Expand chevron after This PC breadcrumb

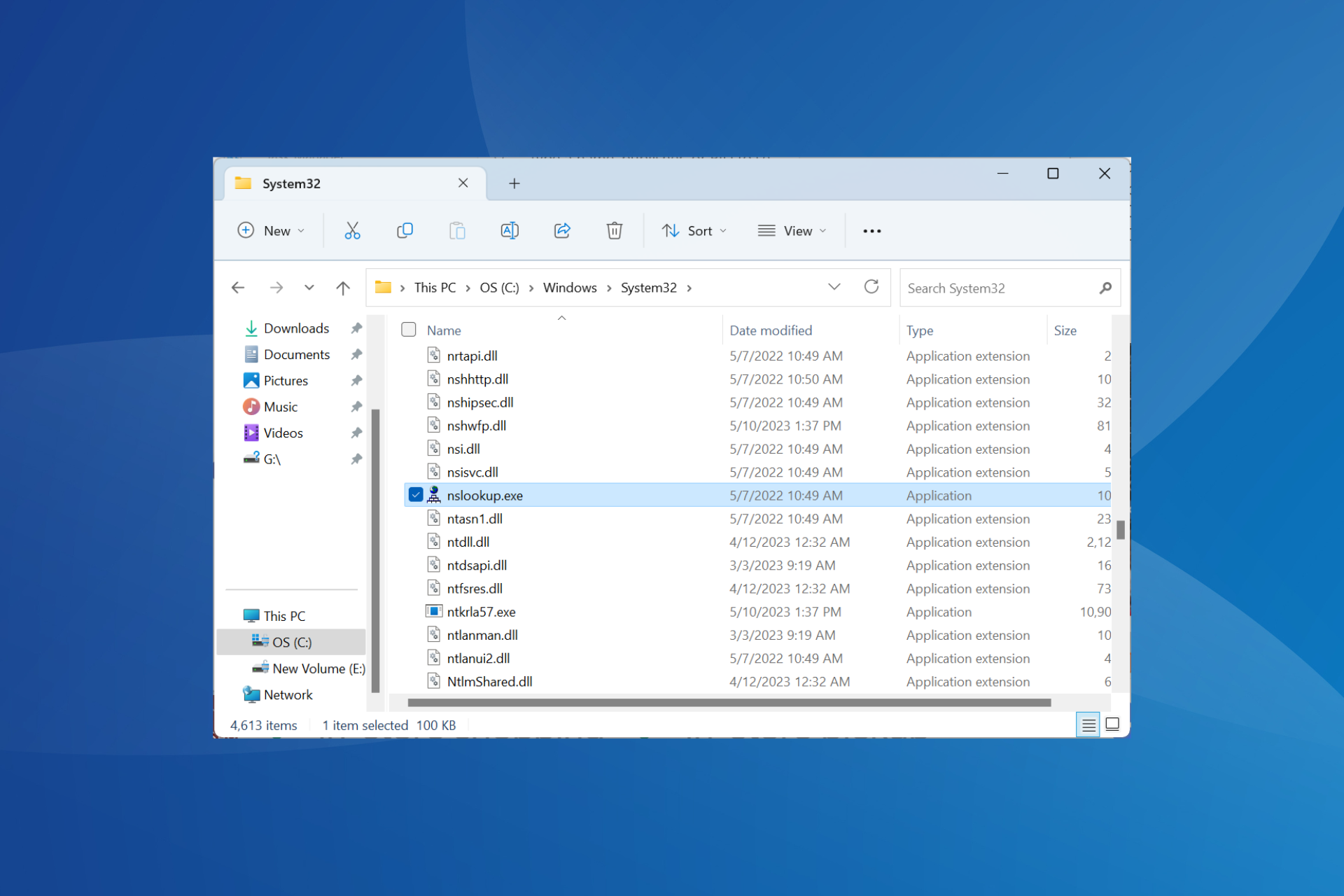468,288
